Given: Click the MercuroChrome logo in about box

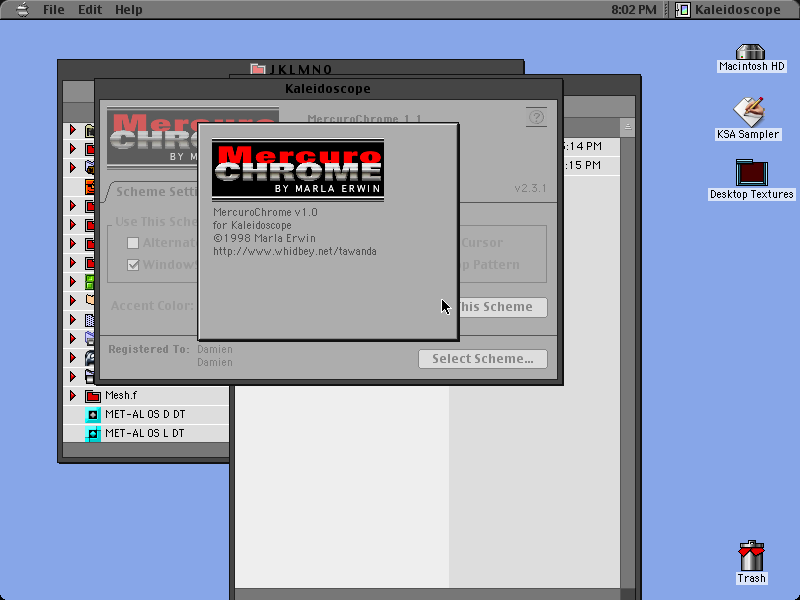Looking at the screenshot, I should pos(298,170).
